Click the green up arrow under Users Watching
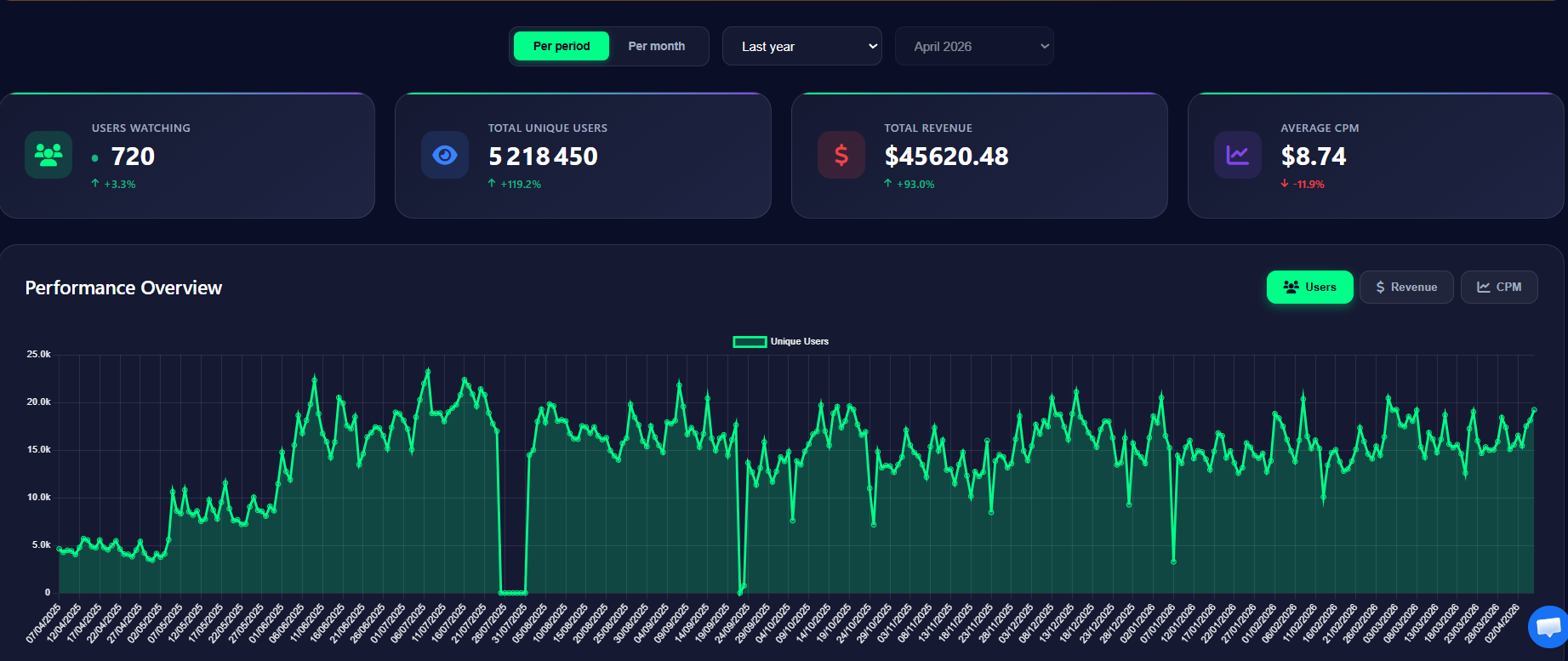This screenshot has height=661, width=1568. click(x=95, y=184)
